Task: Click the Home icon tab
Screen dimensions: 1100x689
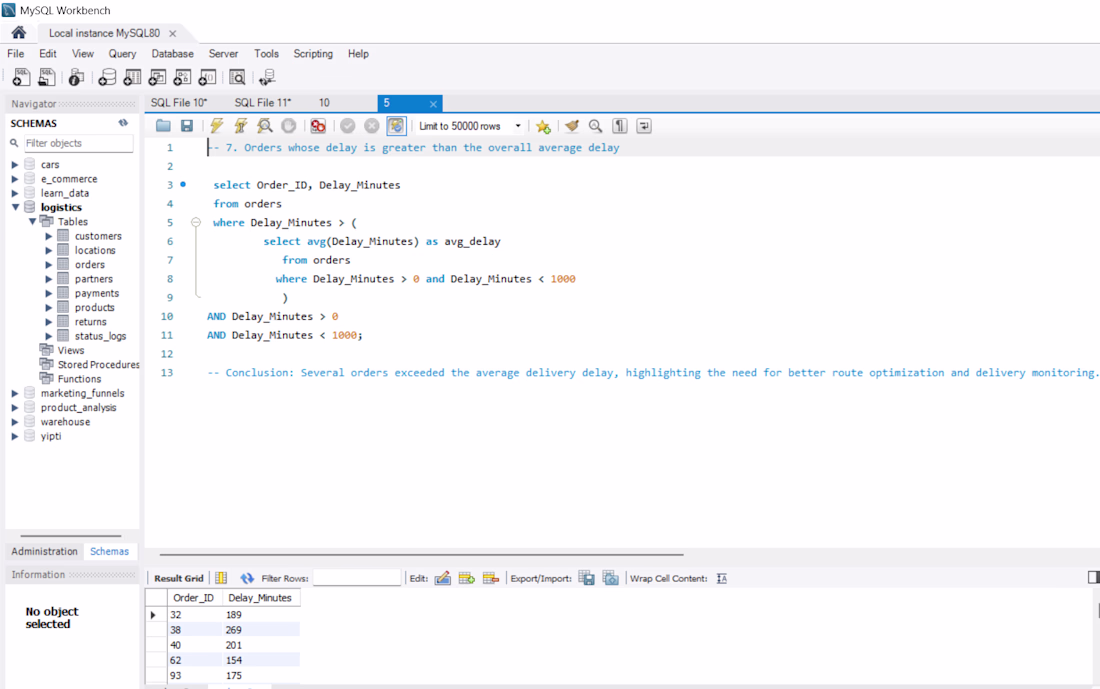Action: [x=19, y=32]
